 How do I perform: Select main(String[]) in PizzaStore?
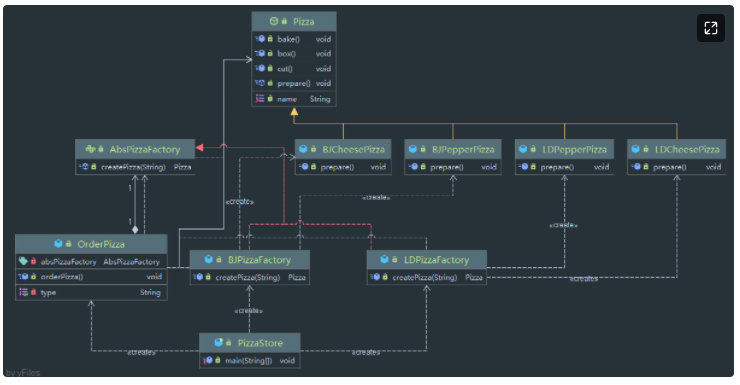pyautogui.click(x=250, y=360)
